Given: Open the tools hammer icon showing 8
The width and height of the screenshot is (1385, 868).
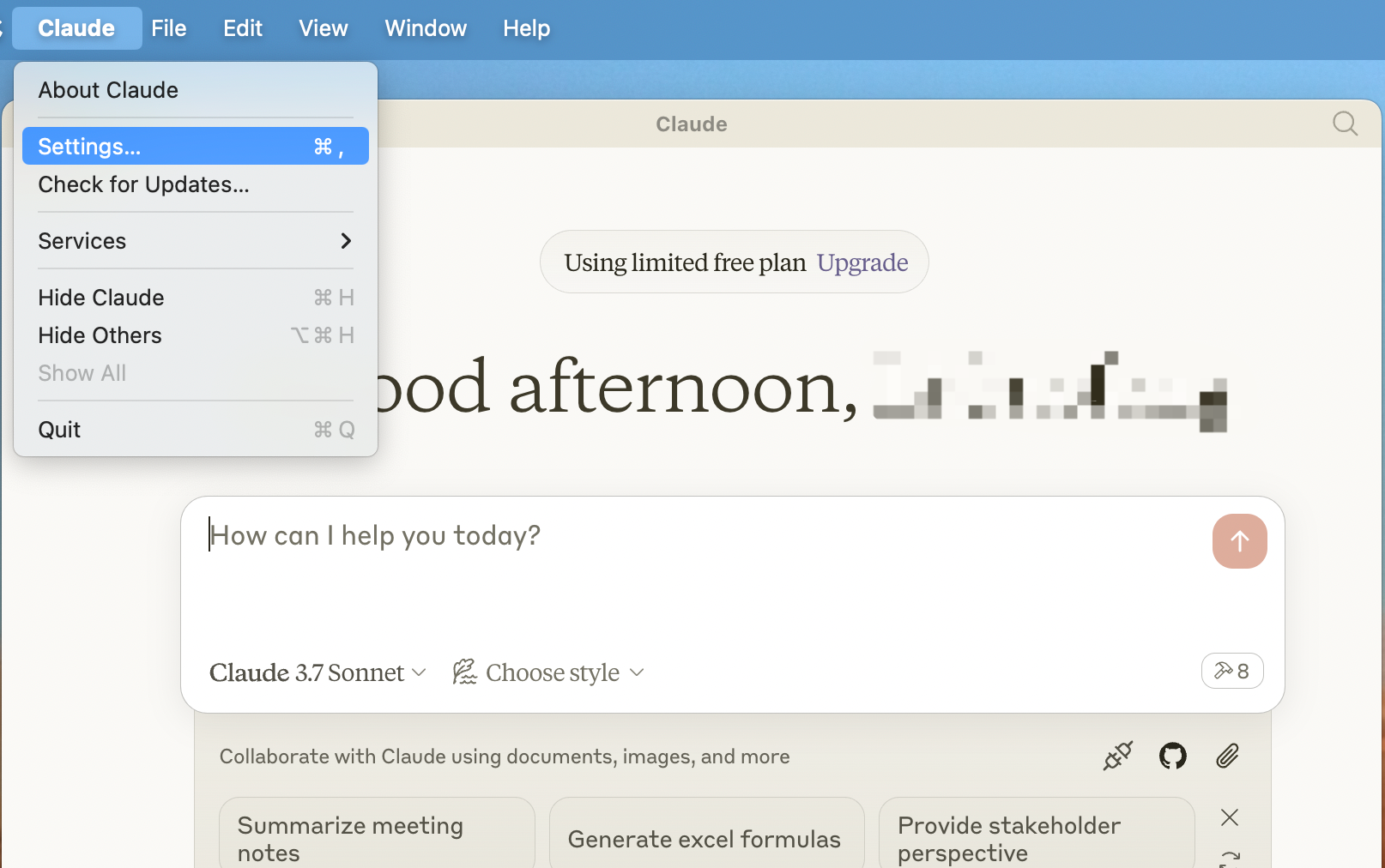Looking at the screenshot, I should pyautogui.click(x=1232, y=671).
